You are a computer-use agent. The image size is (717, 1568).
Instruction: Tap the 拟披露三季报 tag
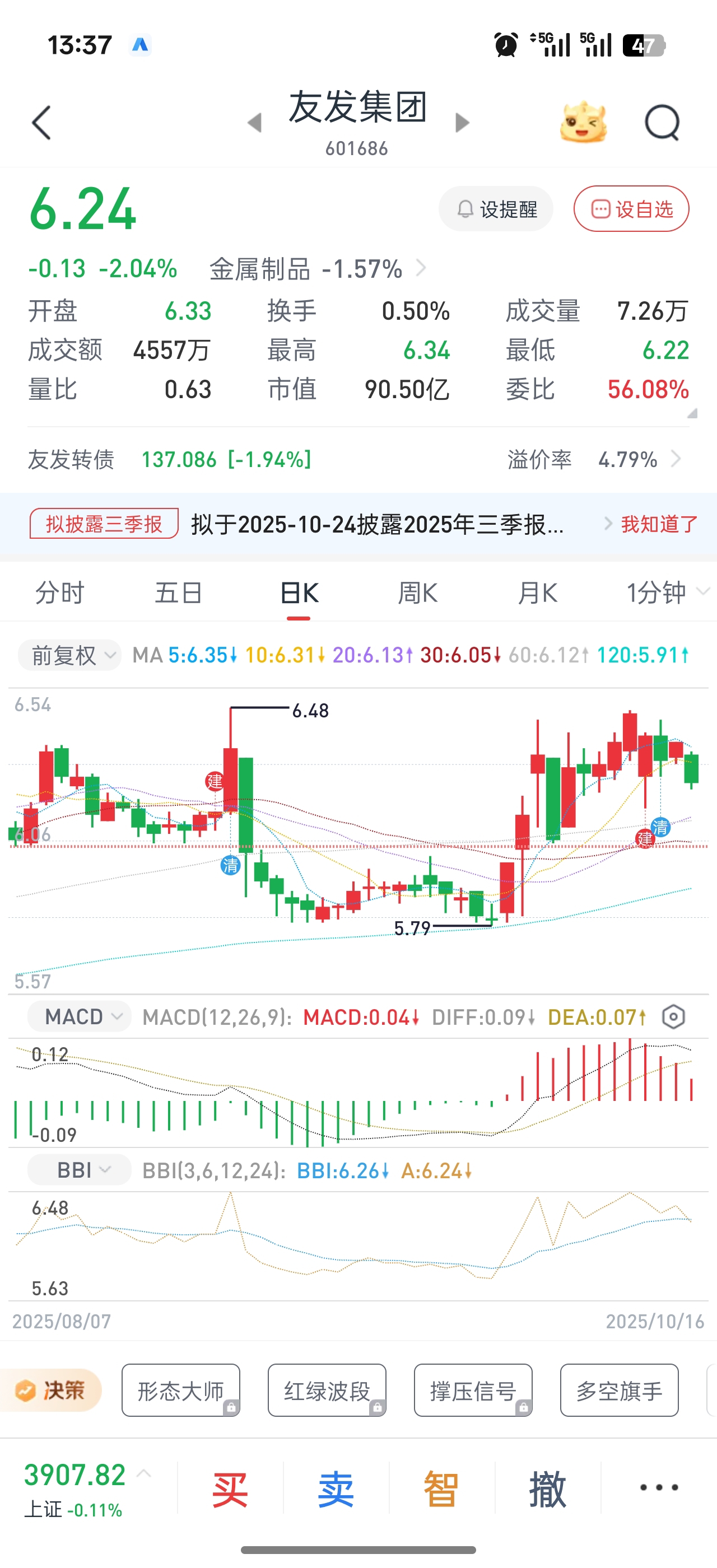(104, 524)
